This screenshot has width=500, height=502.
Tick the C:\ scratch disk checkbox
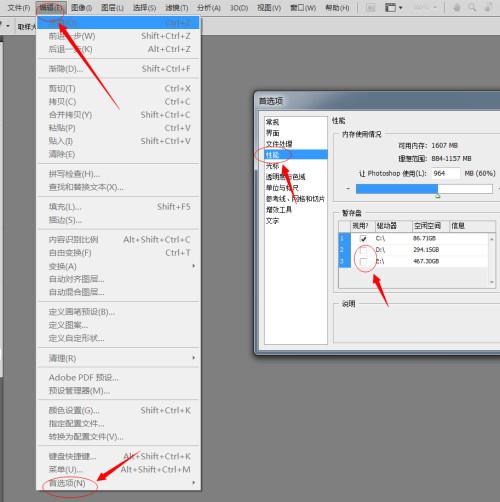point(363,238)
